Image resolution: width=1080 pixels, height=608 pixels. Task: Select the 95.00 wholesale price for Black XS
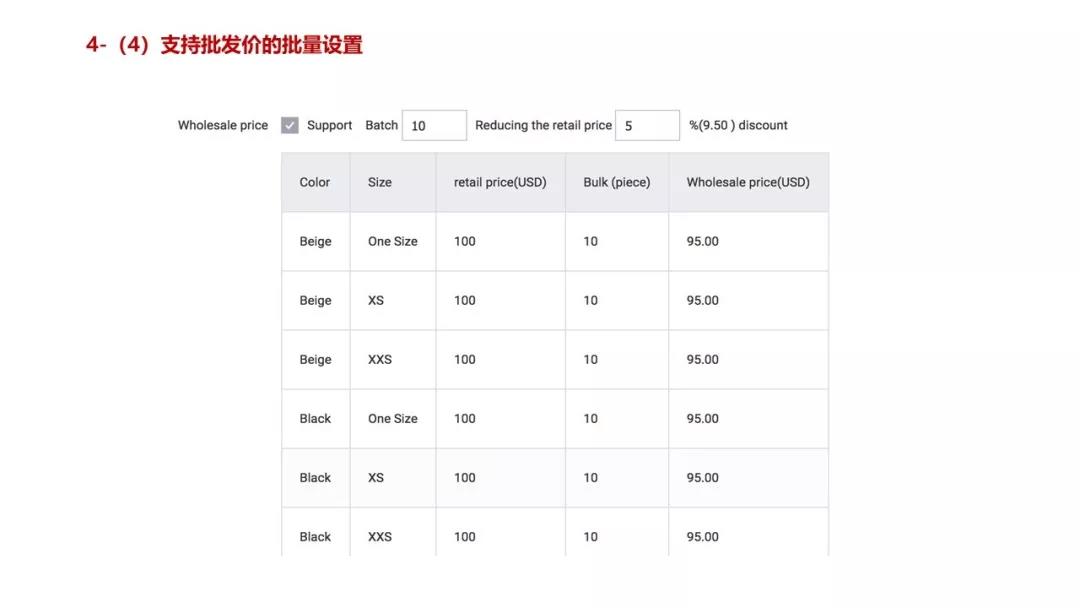click(x=701, y=477)
